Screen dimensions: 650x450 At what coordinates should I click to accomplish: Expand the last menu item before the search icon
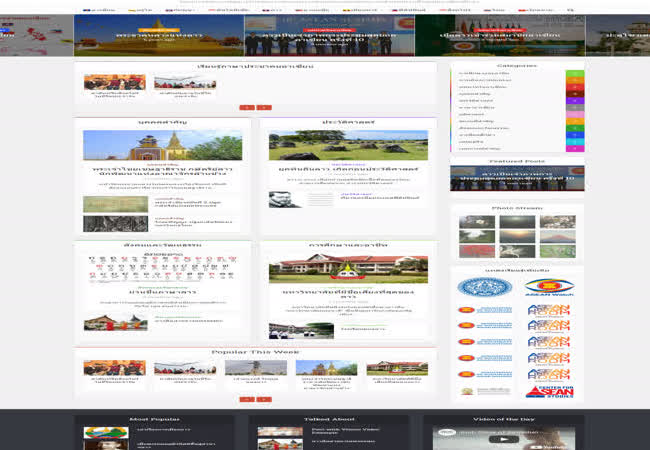point(538,9)
